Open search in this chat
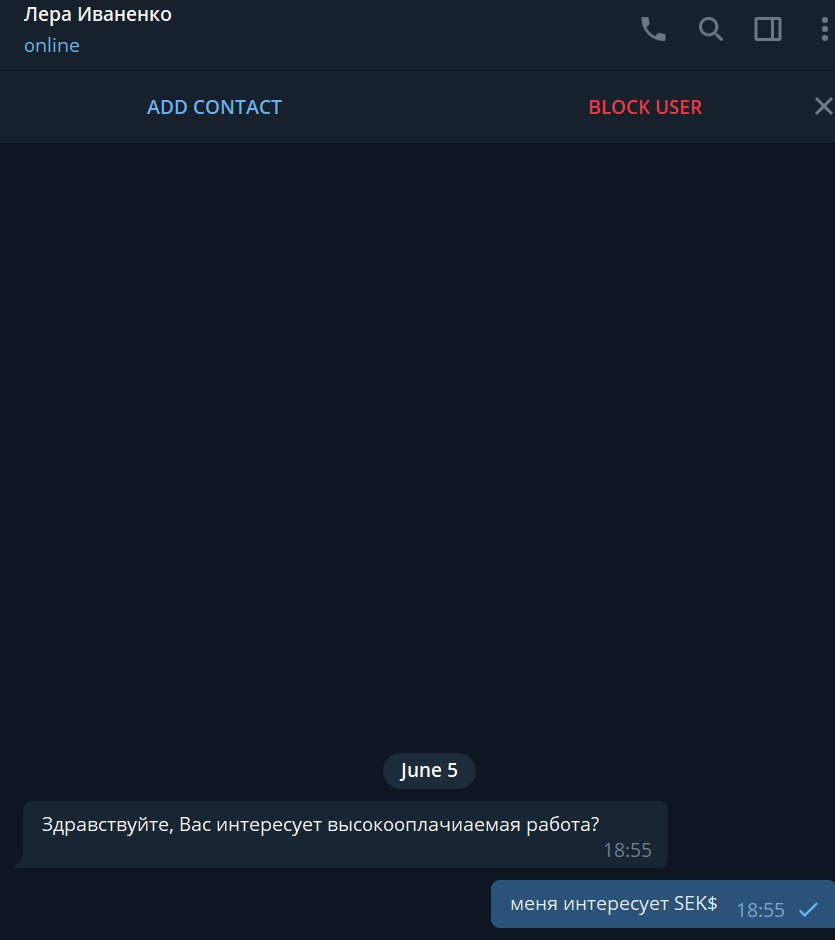 710,29
